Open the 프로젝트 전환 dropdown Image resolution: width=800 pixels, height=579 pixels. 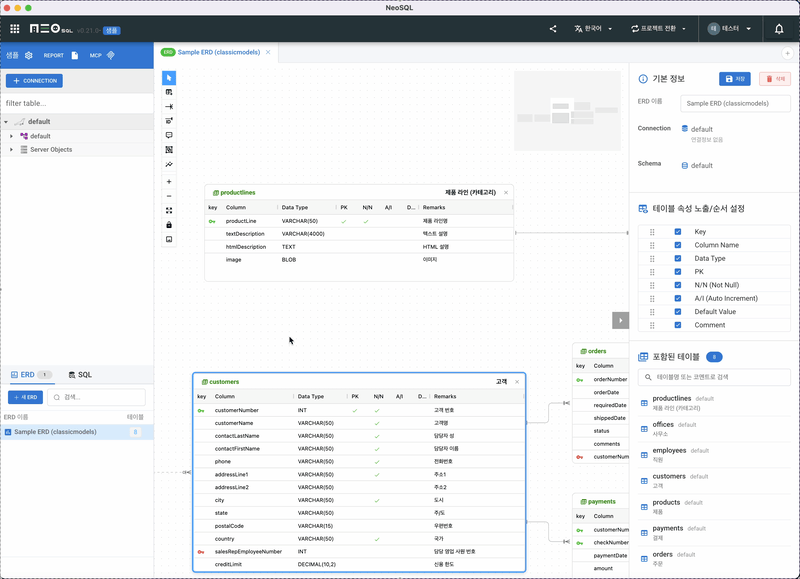click(x=658, y=29)
